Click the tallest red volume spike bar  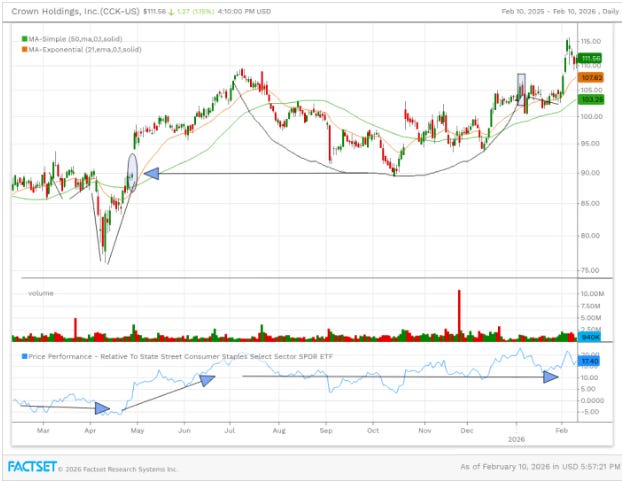pos(459,315)
